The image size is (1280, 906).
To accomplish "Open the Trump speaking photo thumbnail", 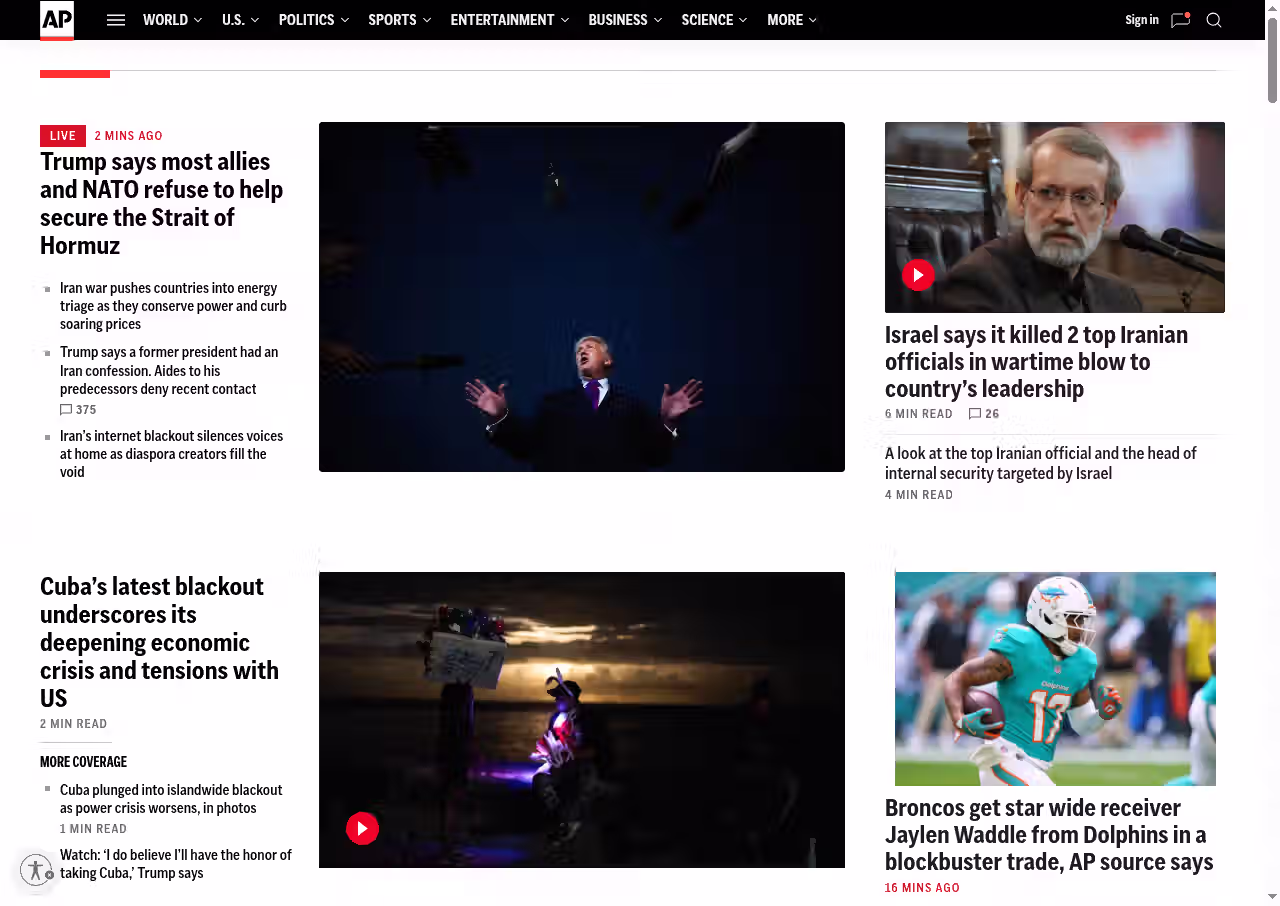I will point(582,297).
